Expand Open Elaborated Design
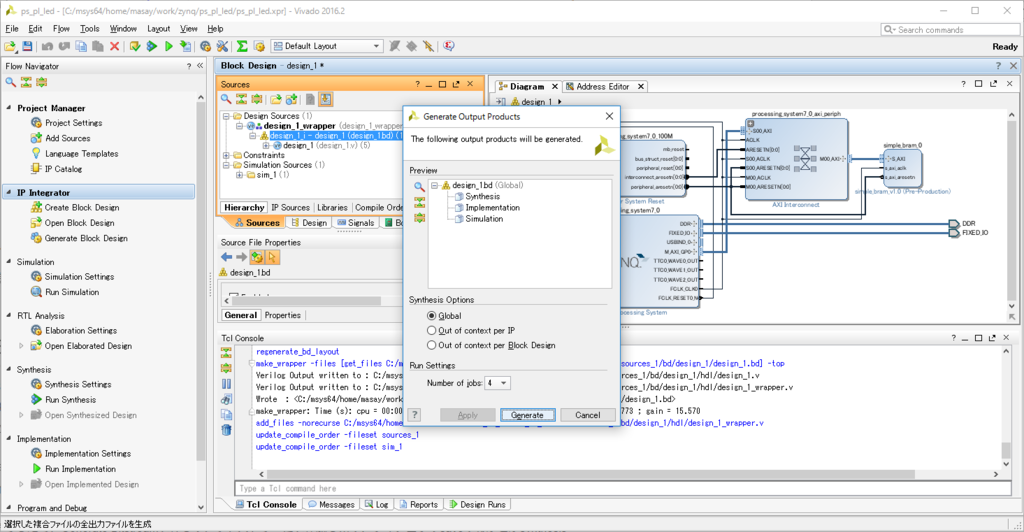Screen dimensions: 1024x532 point(21,346)
